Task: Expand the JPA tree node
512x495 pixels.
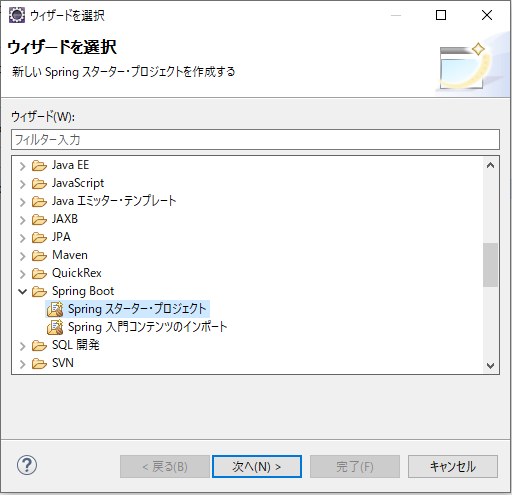Action: 22,238
